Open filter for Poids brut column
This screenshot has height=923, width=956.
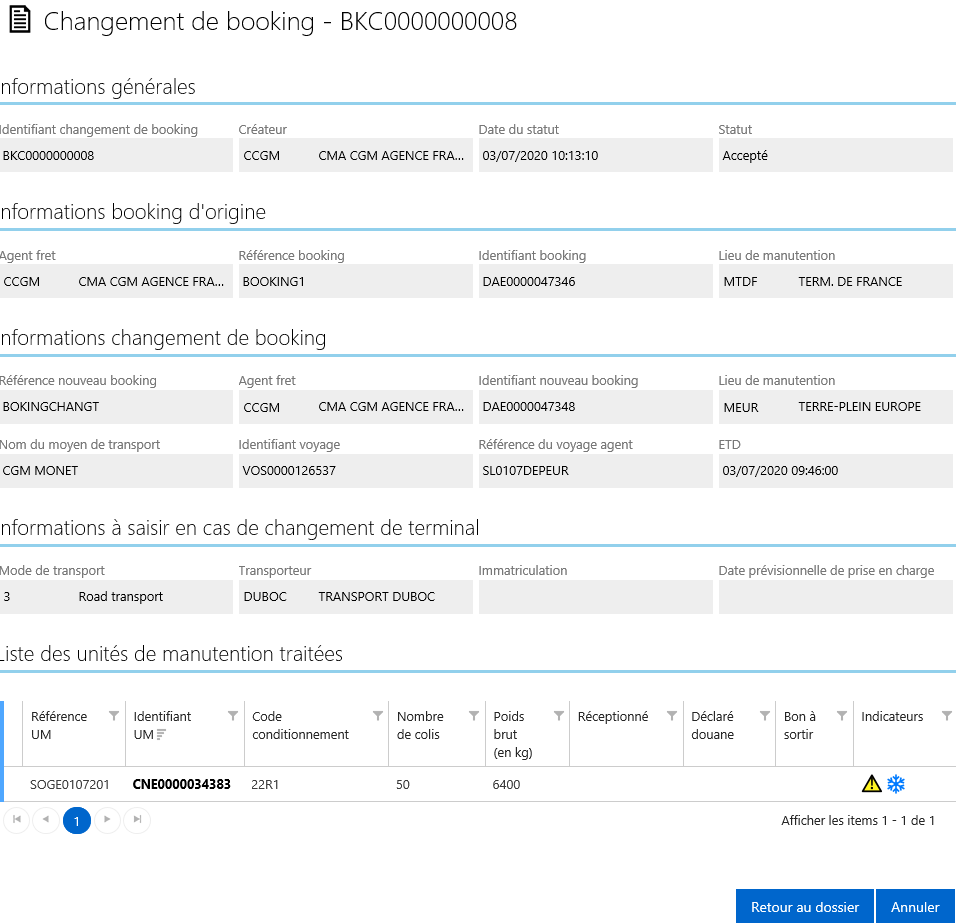pyautogui.click(x=558, y=716)
